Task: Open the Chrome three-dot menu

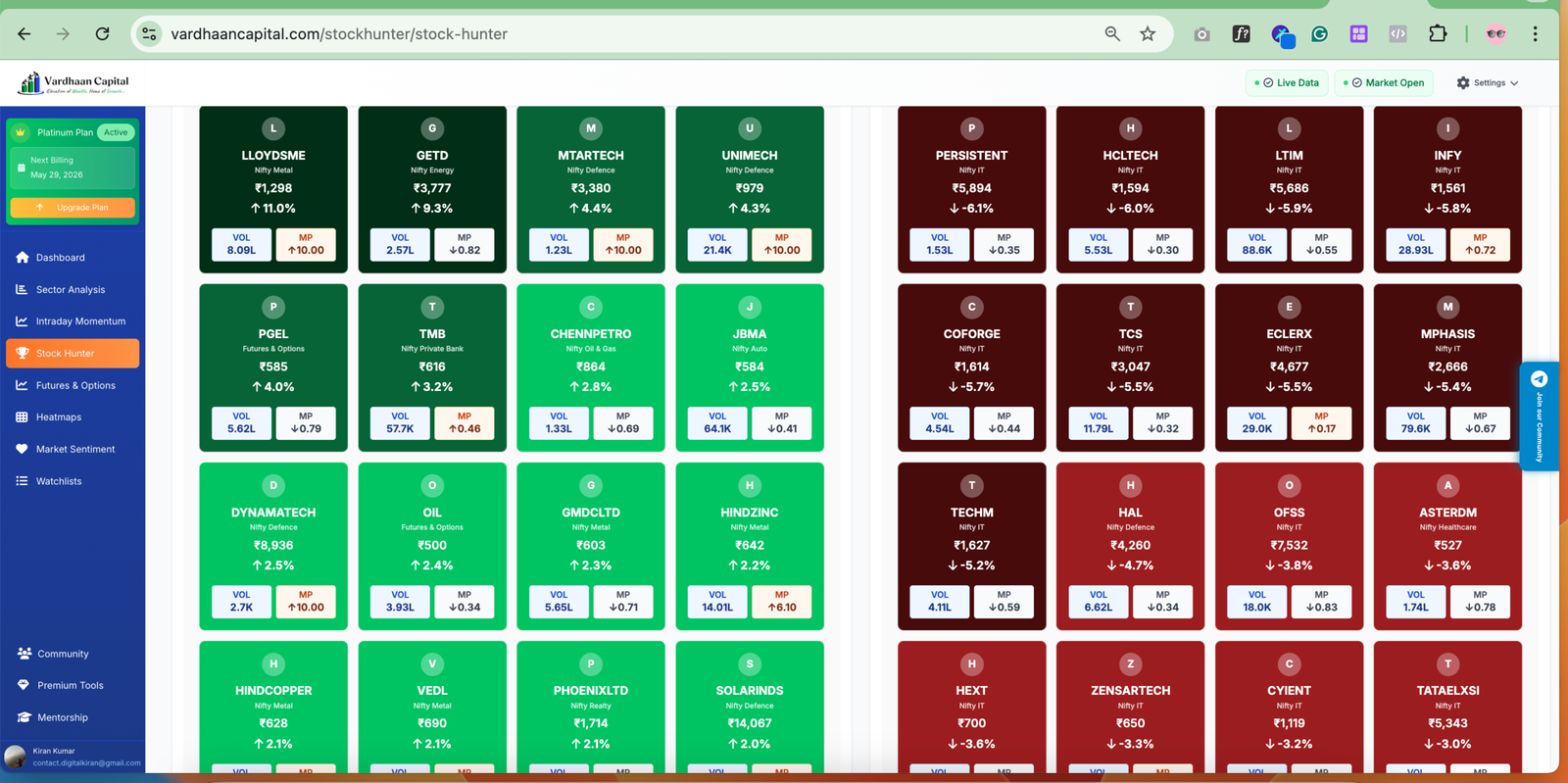Action: tap(1535, 34)
